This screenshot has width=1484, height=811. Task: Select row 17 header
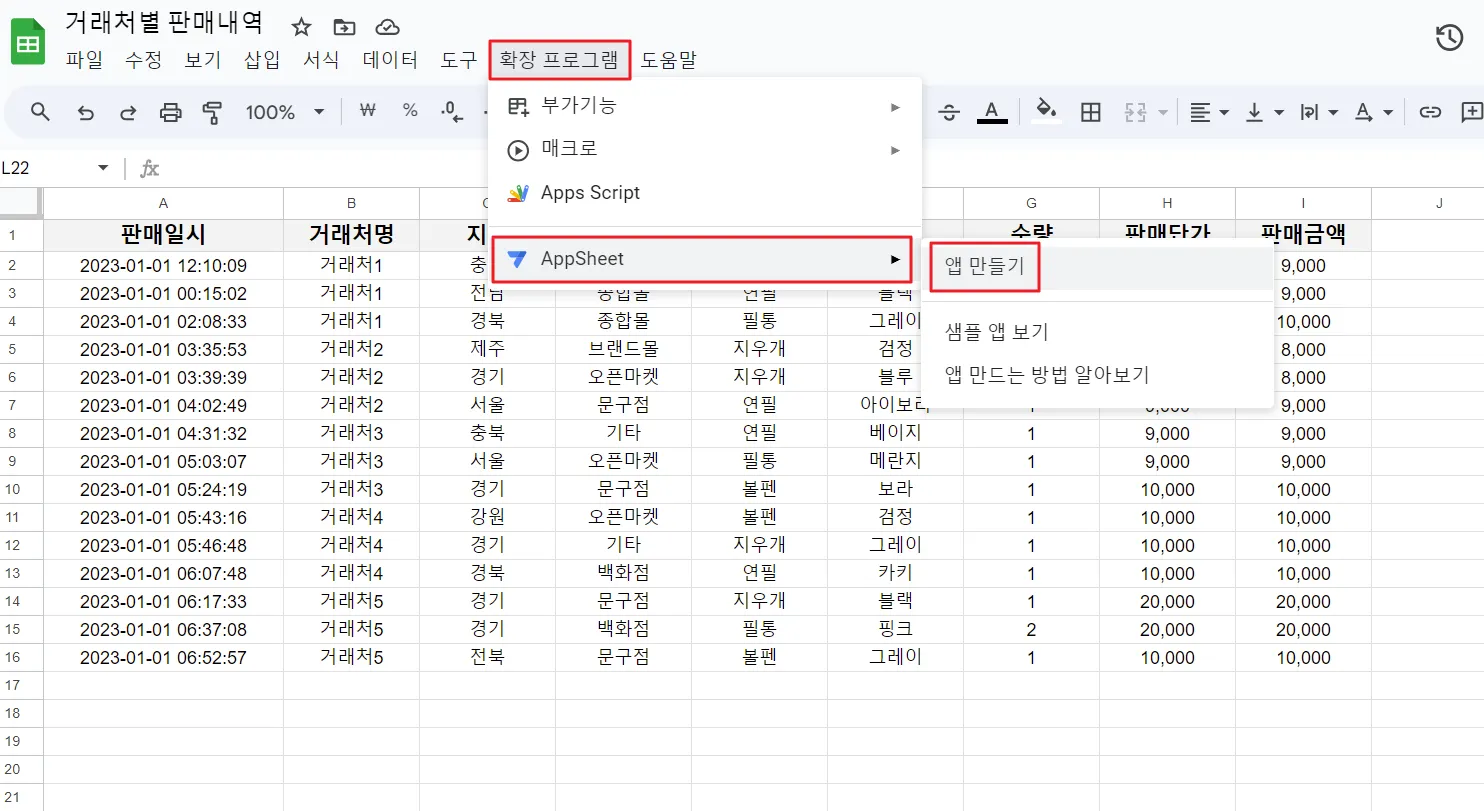21,685
